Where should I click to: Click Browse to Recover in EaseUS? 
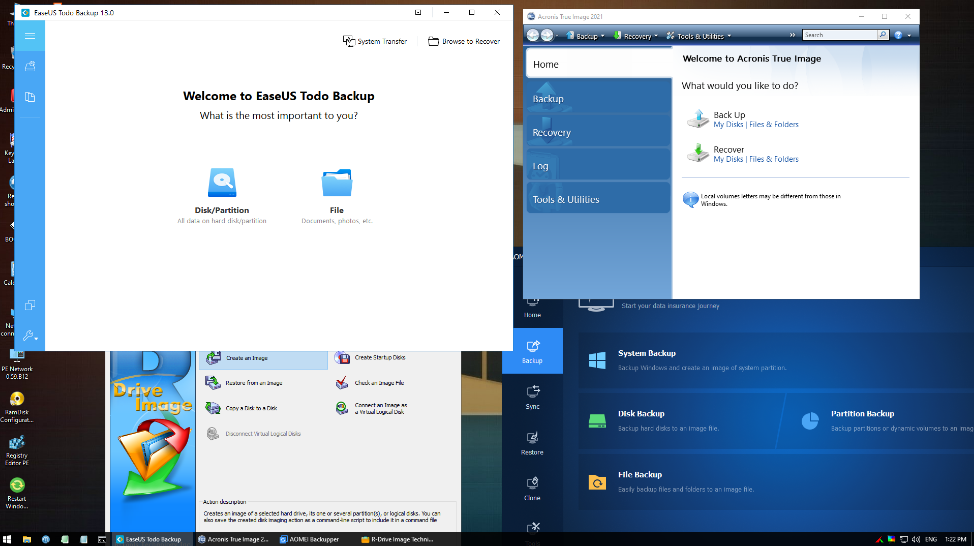coord(464,41)
